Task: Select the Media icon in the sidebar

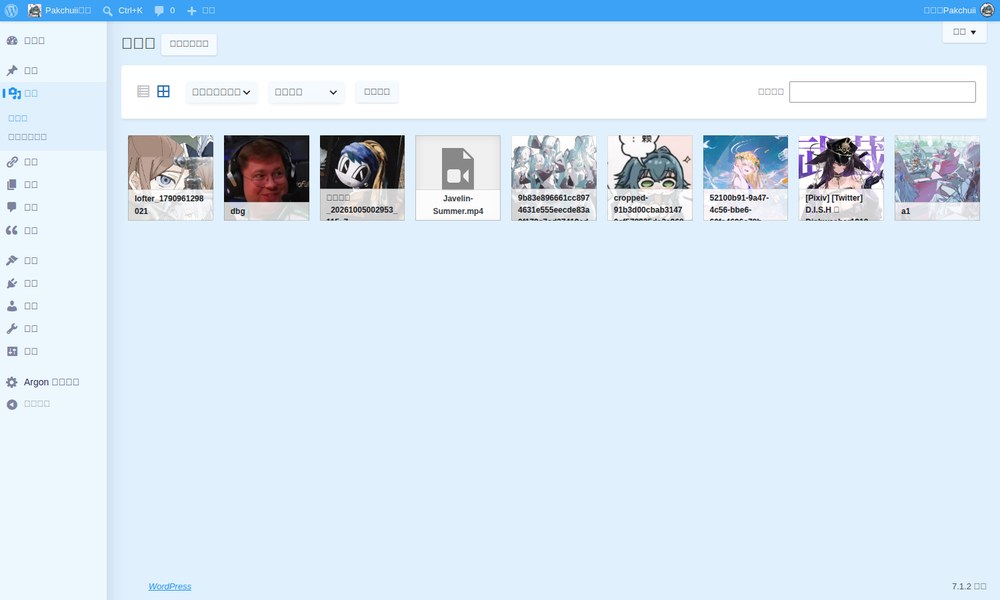Action: 13,93
